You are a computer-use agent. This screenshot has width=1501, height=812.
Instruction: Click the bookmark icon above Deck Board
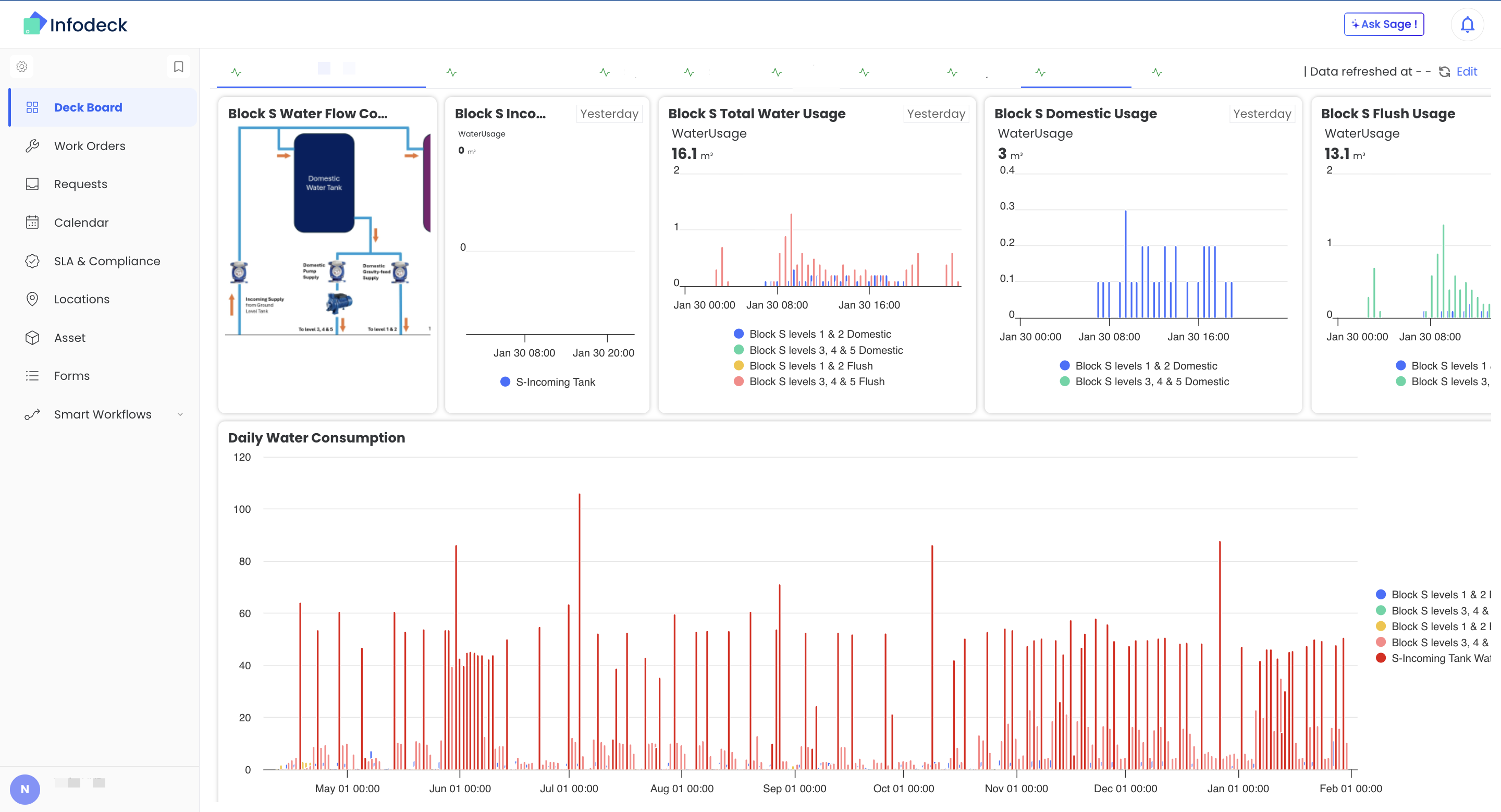(178, 66)
